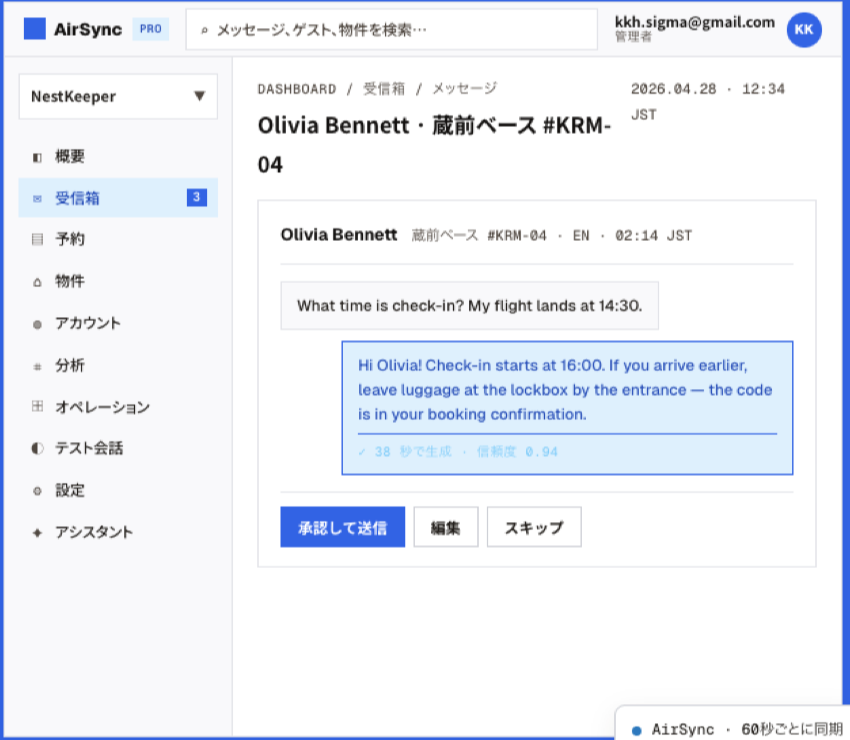The image size is (850, 740).
Task: Click the AirSync sync status dot
Action: [x=637, y=730]
